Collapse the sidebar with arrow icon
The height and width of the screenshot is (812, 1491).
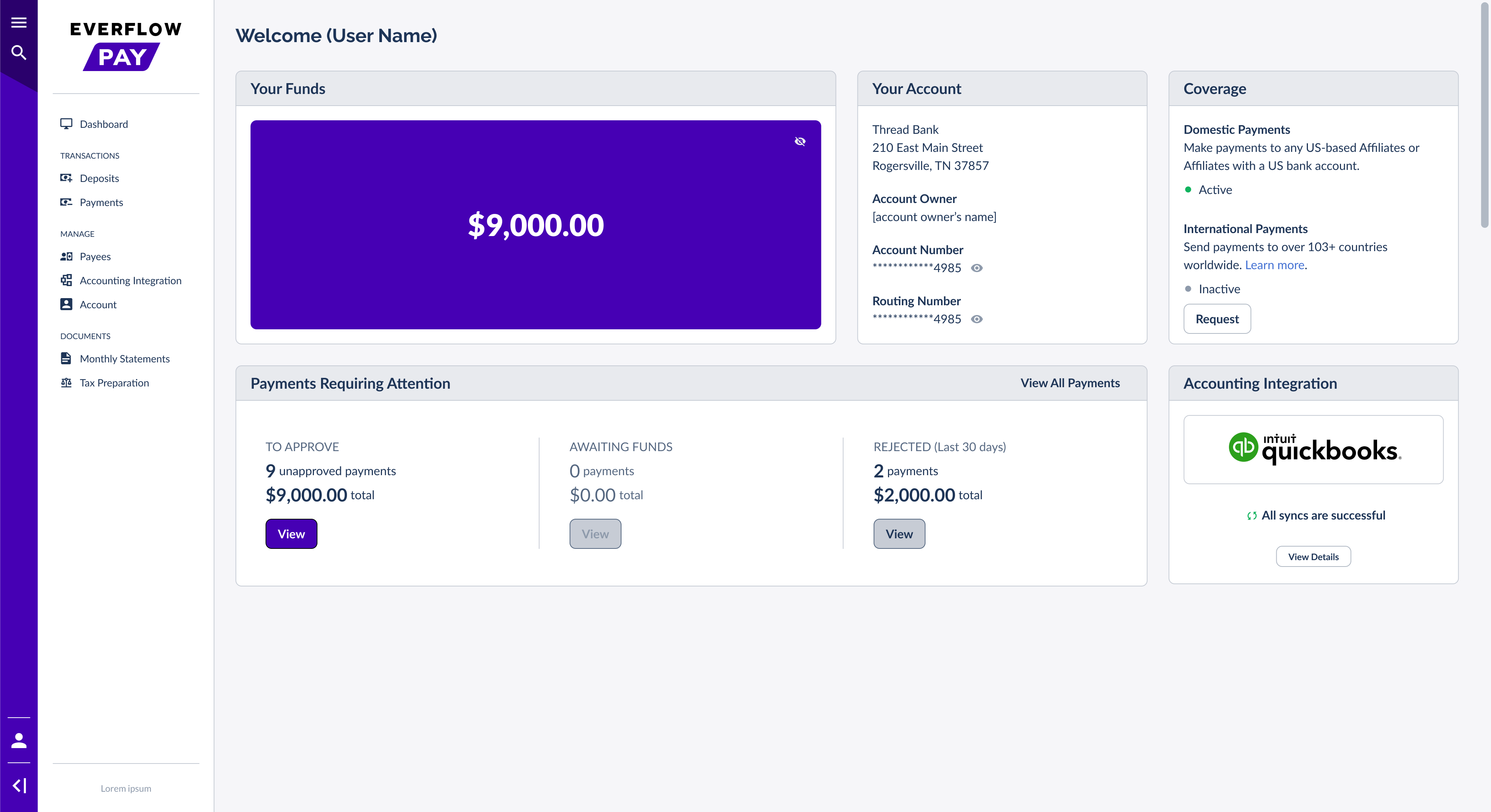tap(18, 785)
